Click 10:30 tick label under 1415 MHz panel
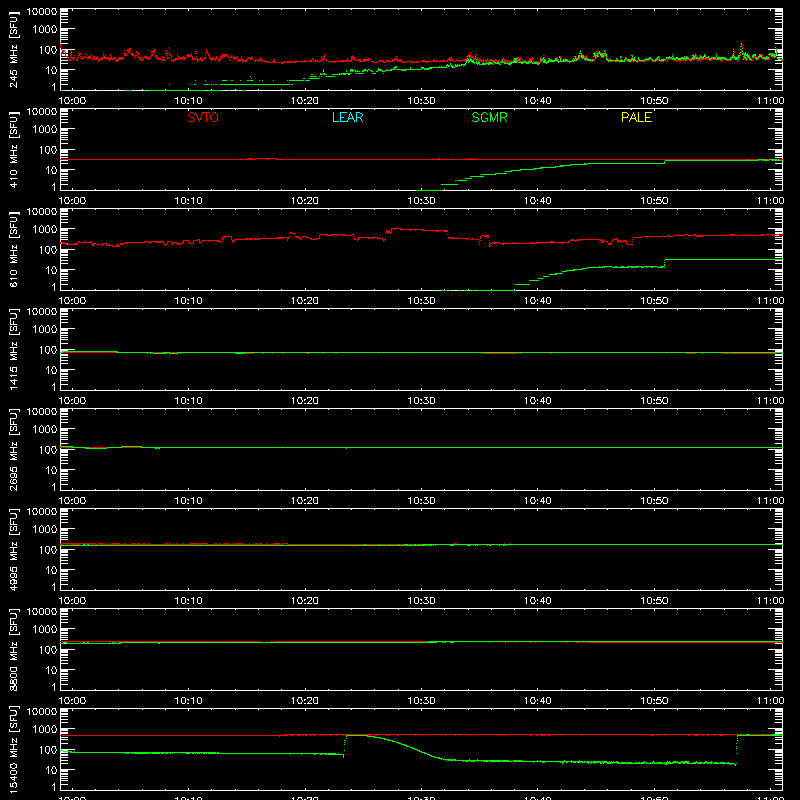800x800 pixels. click(421, 401)
